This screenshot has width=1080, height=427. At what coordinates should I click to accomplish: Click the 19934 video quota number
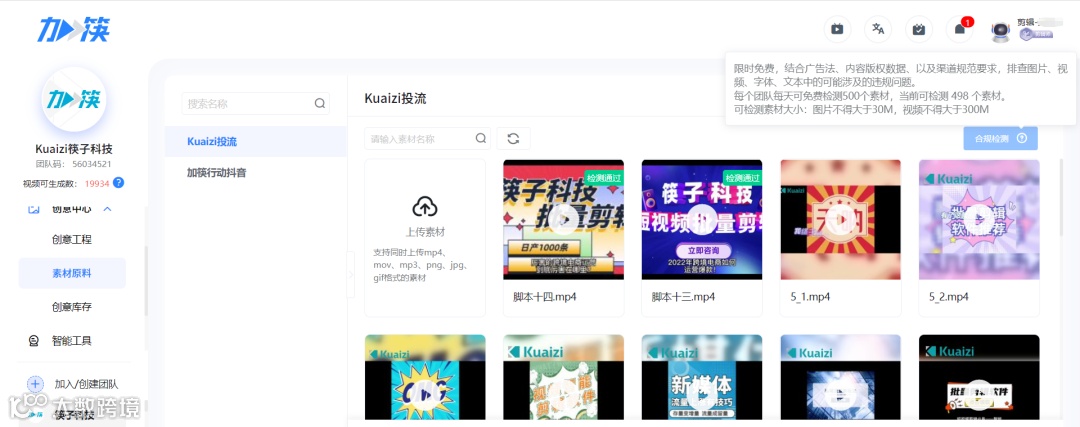pyautogui.click(x=97, y=183)
